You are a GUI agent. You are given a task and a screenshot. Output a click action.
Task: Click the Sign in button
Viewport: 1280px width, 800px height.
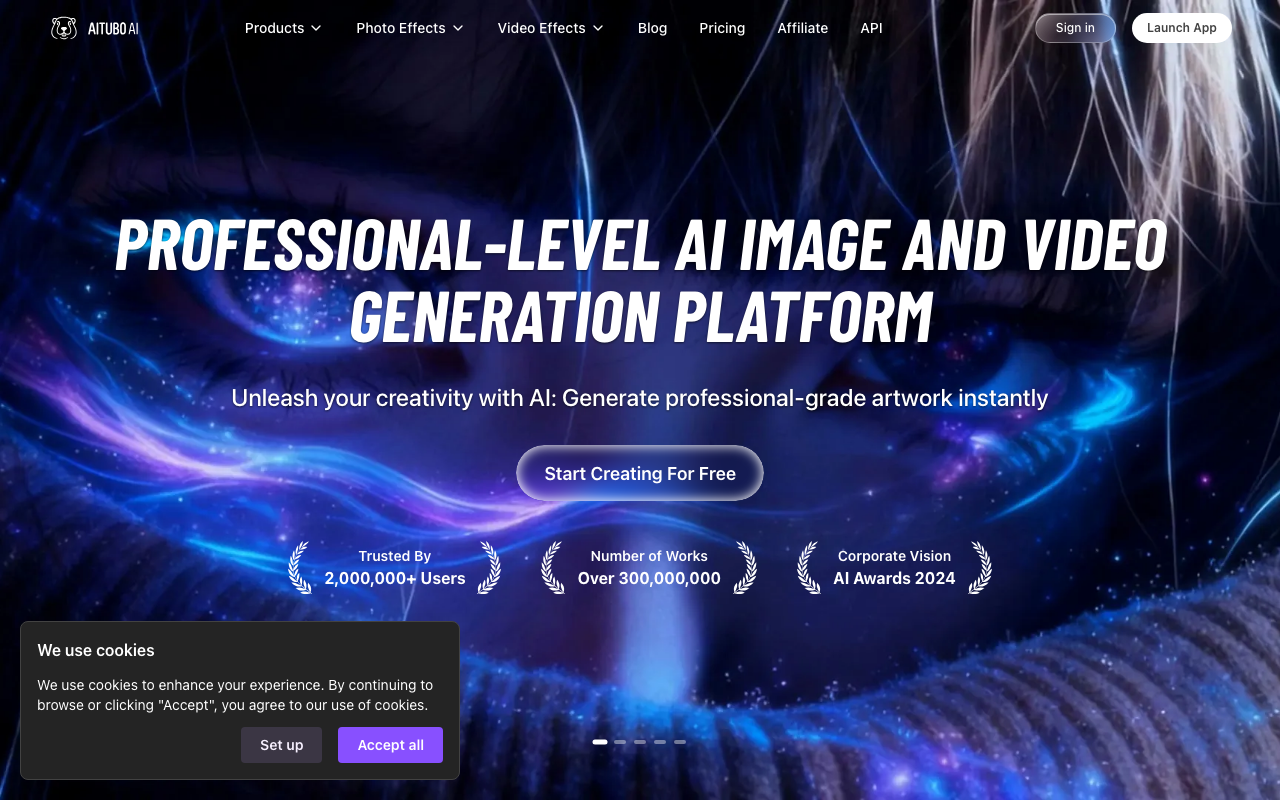[1075, 28]
